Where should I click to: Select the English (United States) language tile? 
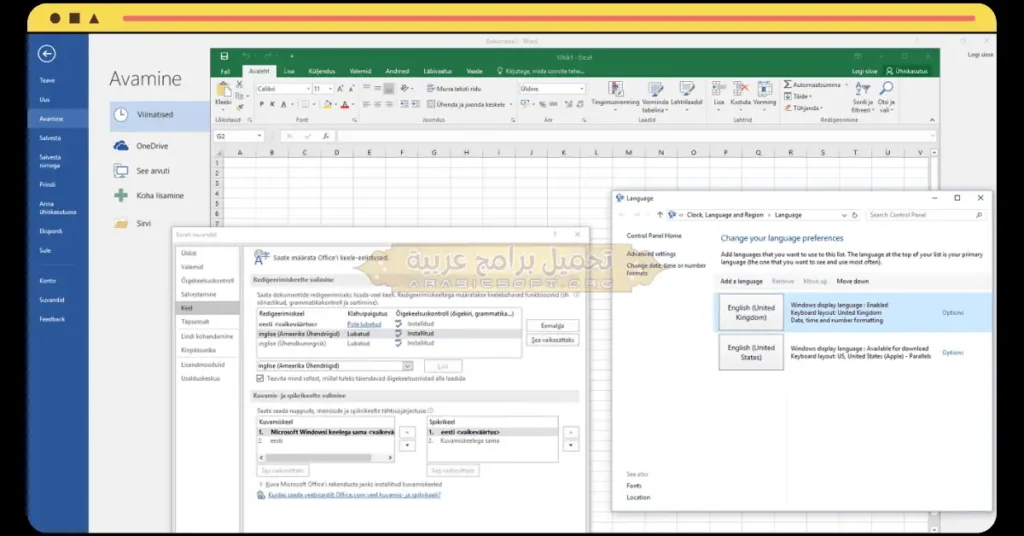point(751,353)
